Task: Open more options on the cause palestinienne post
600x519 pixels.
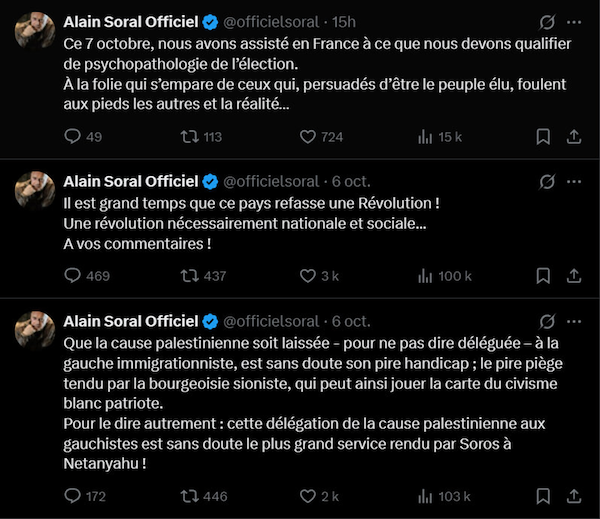Action: (574, 321)
